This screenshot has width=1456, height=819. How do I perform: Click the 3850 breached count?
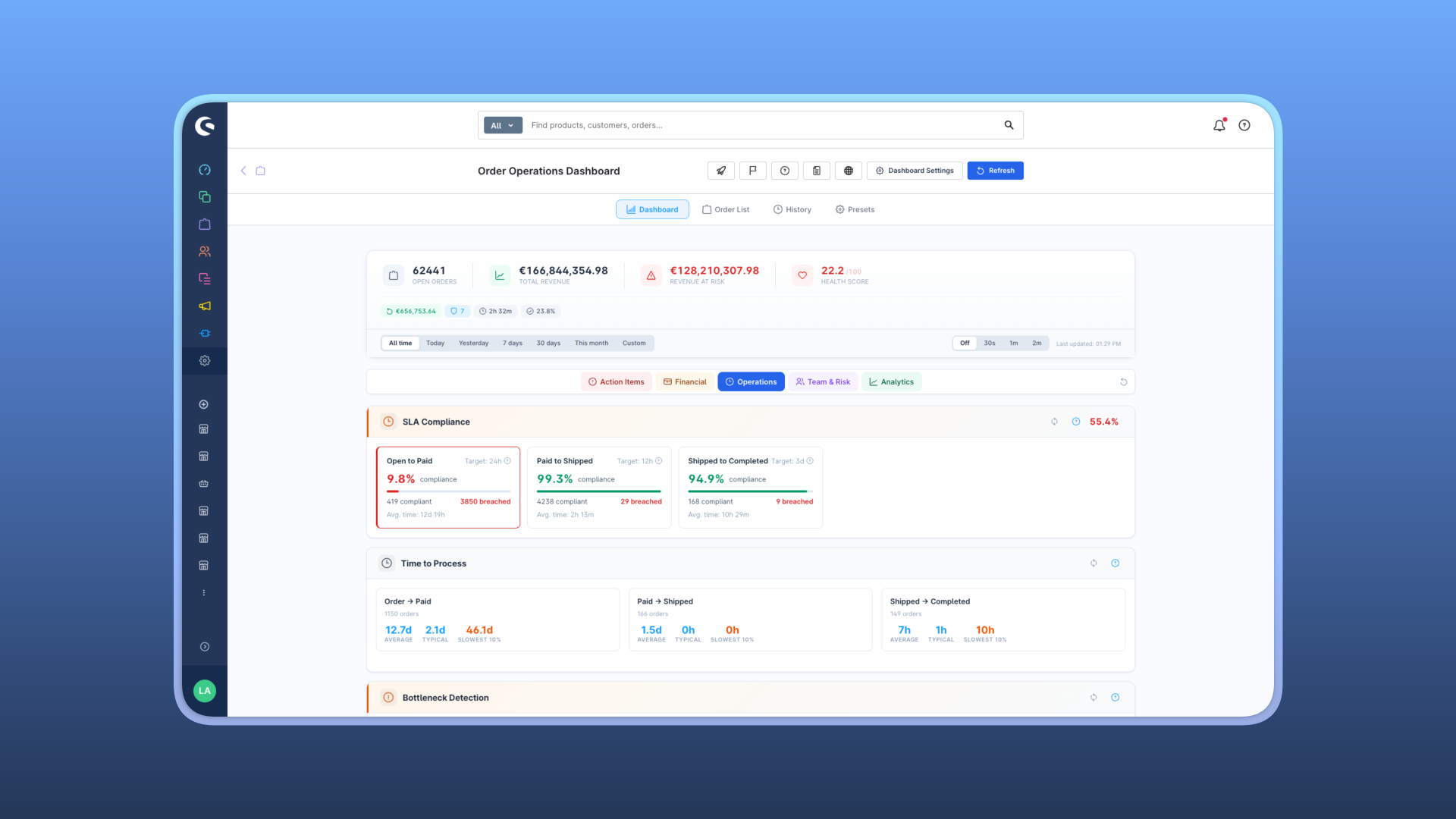coord(485,502)
